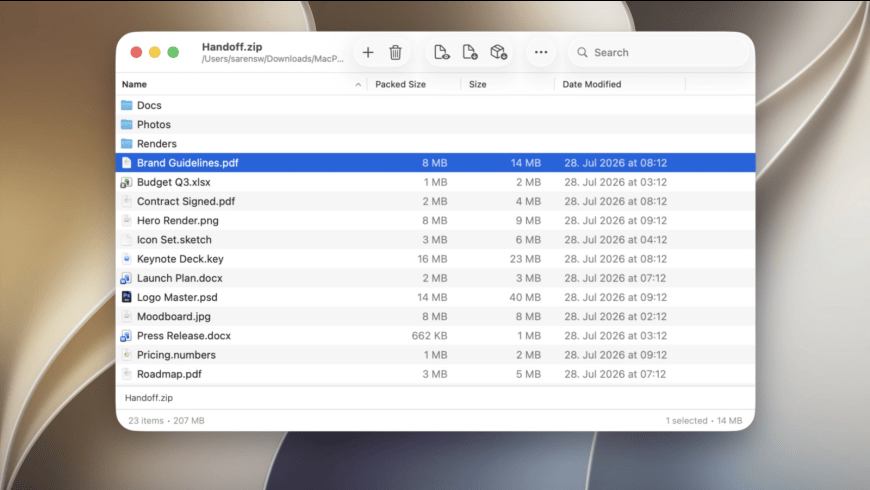Select Contract Signed.pdf file name
The width and height of the screenshot is (870, 490).
[186, 201]
